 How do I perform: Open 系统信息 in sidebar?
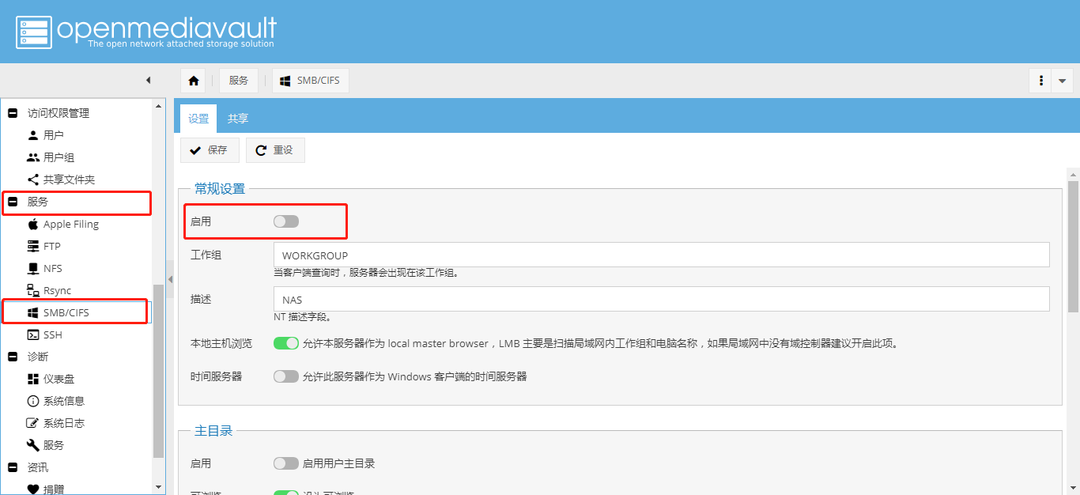[x=64, y=401]
